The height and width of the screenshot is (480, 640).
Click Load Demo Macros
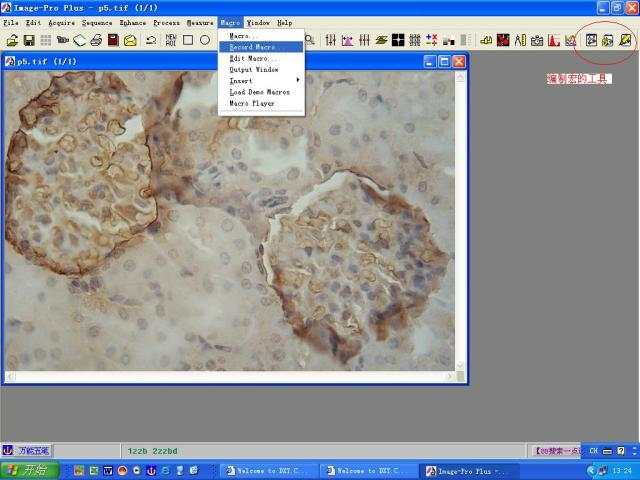259,91
